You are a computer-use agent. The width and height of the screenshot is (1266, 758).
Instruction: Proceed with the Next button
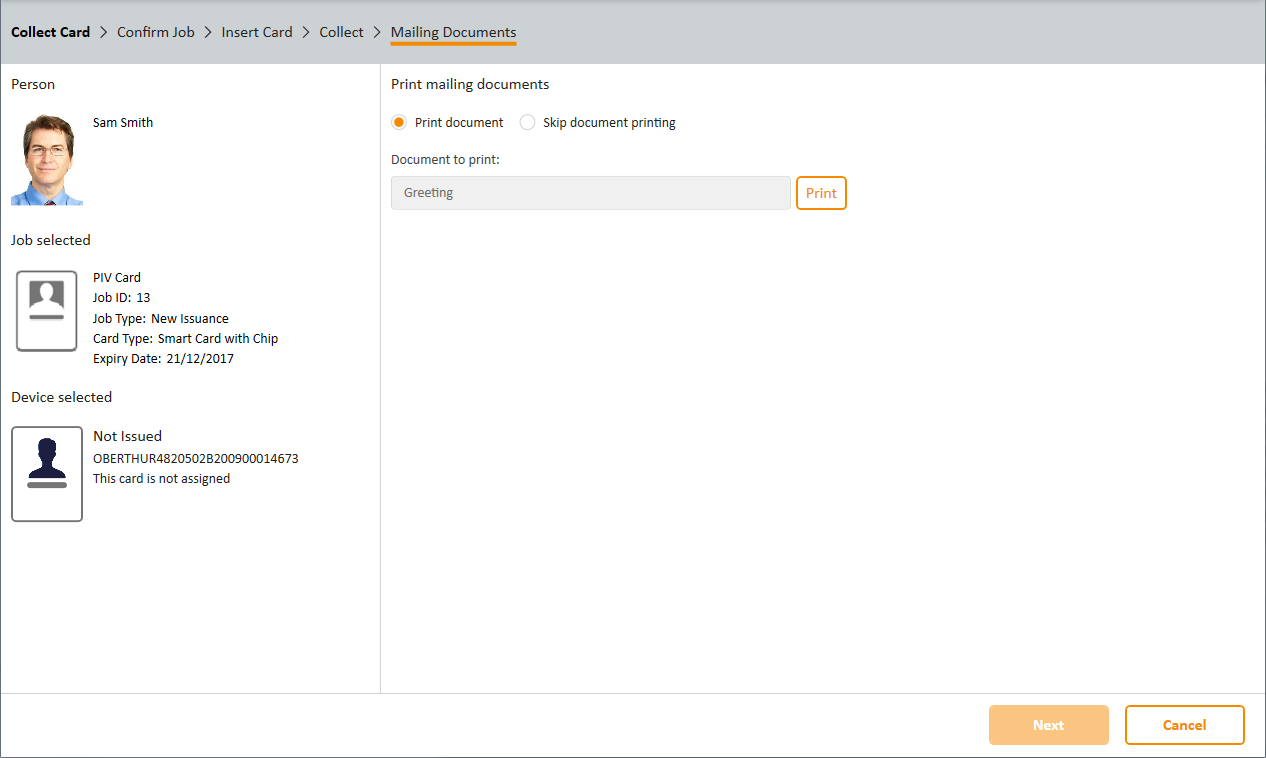point(1048,725)
